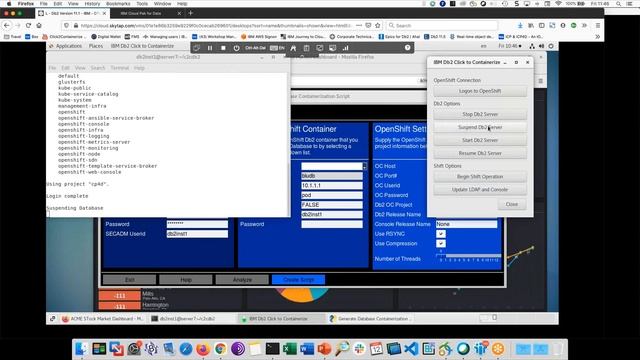
Task: Open the macOS Bookmarks menu
Action: [x=118, y=4]
